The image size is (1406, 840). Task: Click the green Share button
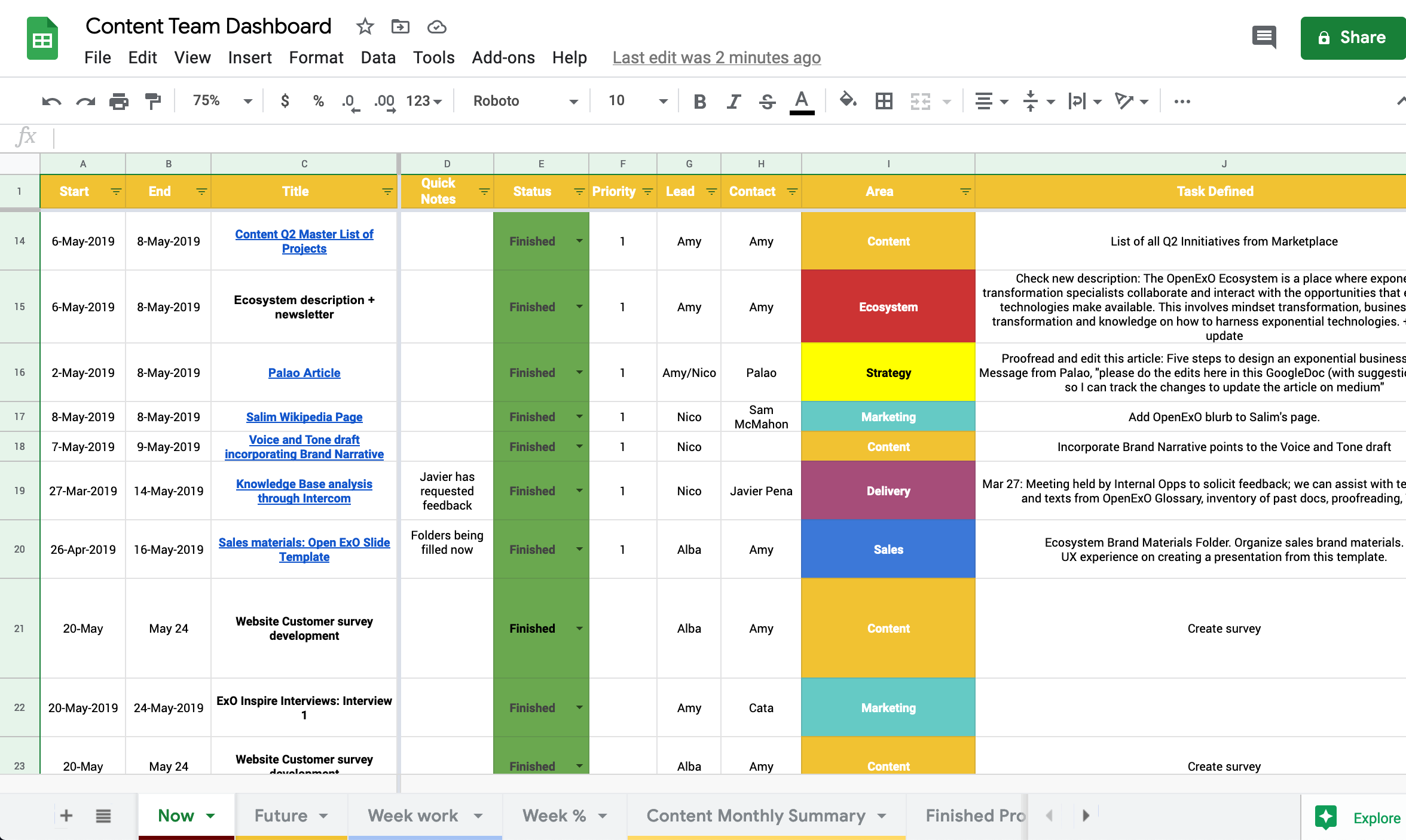click(x=1353, y=38)
